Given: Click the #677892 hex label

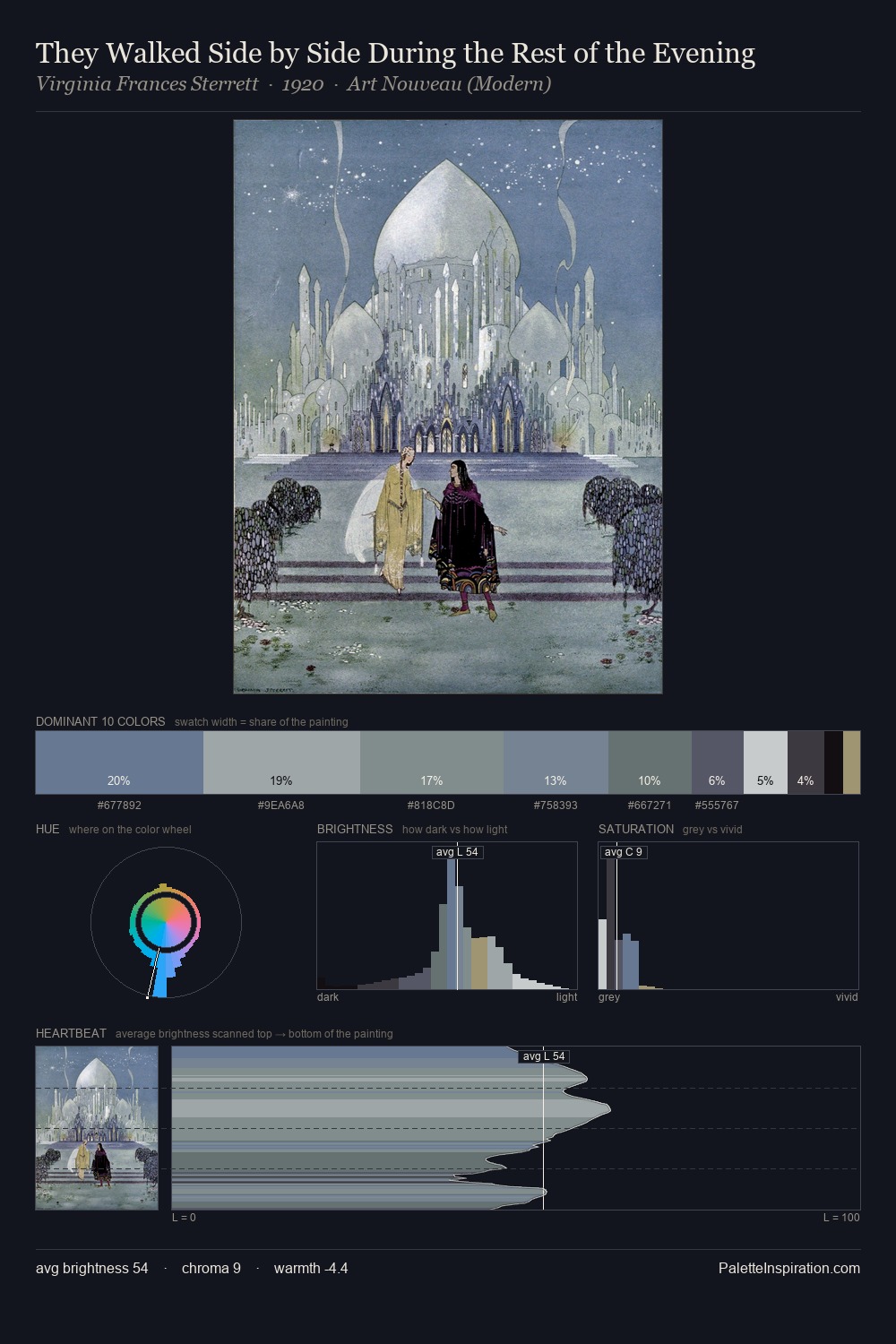Looking at the screenshot, I should click(x=119, y=806).
